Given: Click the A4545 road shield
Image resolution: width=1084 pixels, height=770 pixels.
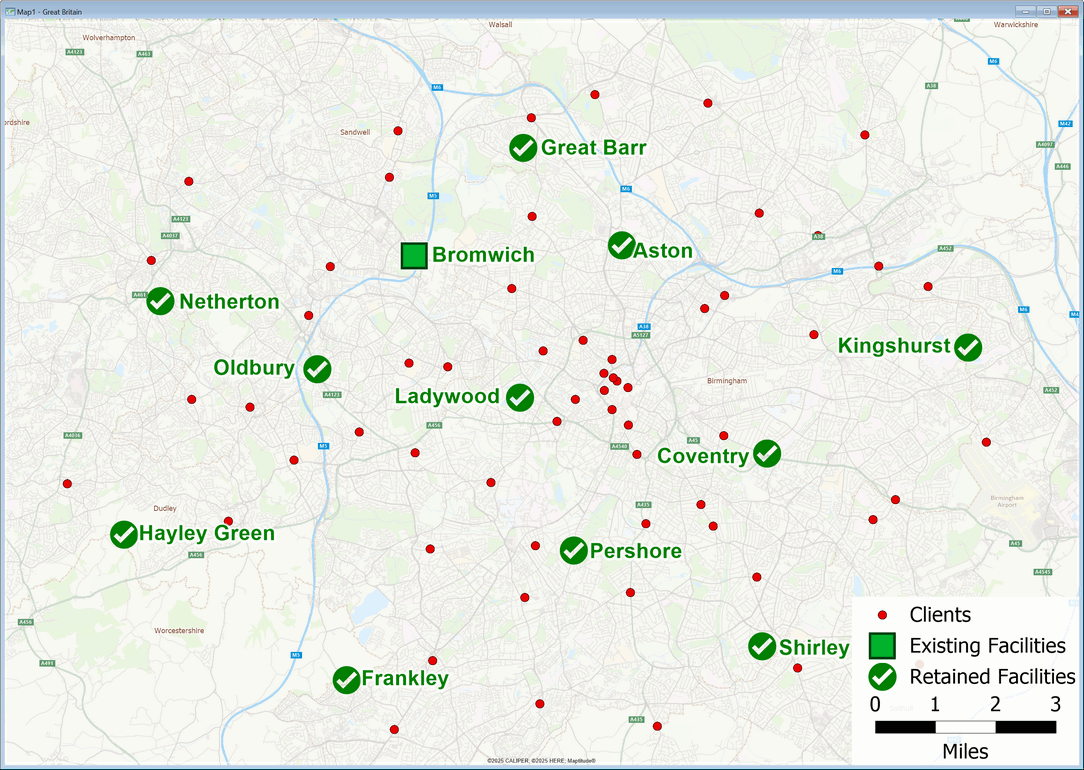Looking at the screenshot, I should point(1043,572).
